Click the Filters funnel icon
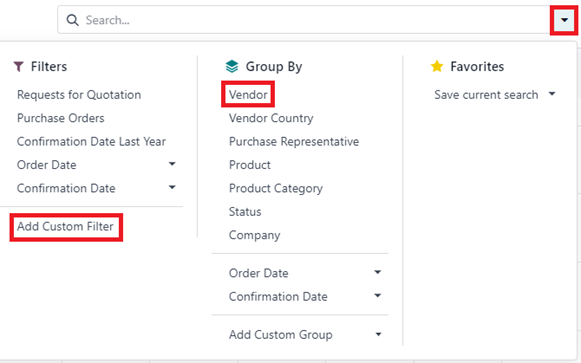The height and width of the screenshot is (363, 581). tap(19, 67)
